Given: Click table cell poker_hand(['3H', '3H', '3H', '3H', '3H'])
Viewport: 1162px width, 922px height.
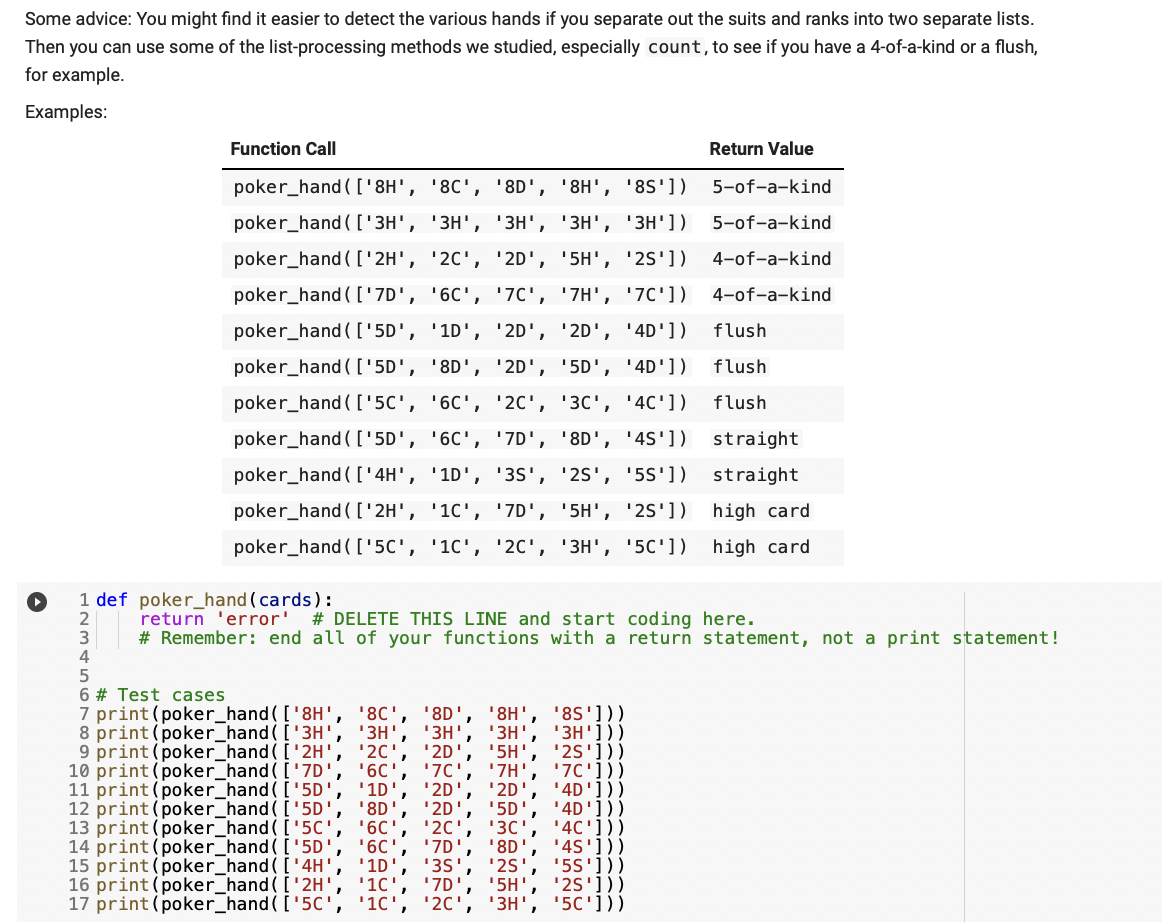Looking at the screenshot, I should (460, 223).
